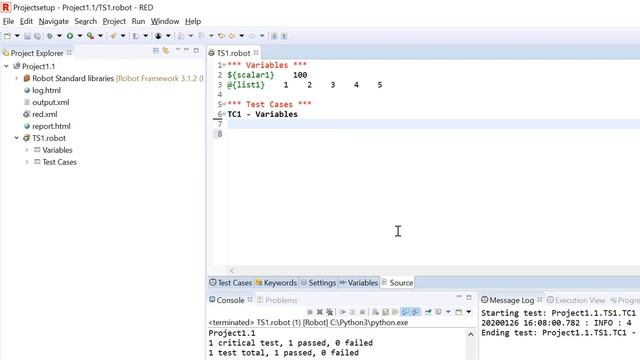Click the Debug toolbar icon
The width and height of the screenshot is (640, 360).
point(50,36)
